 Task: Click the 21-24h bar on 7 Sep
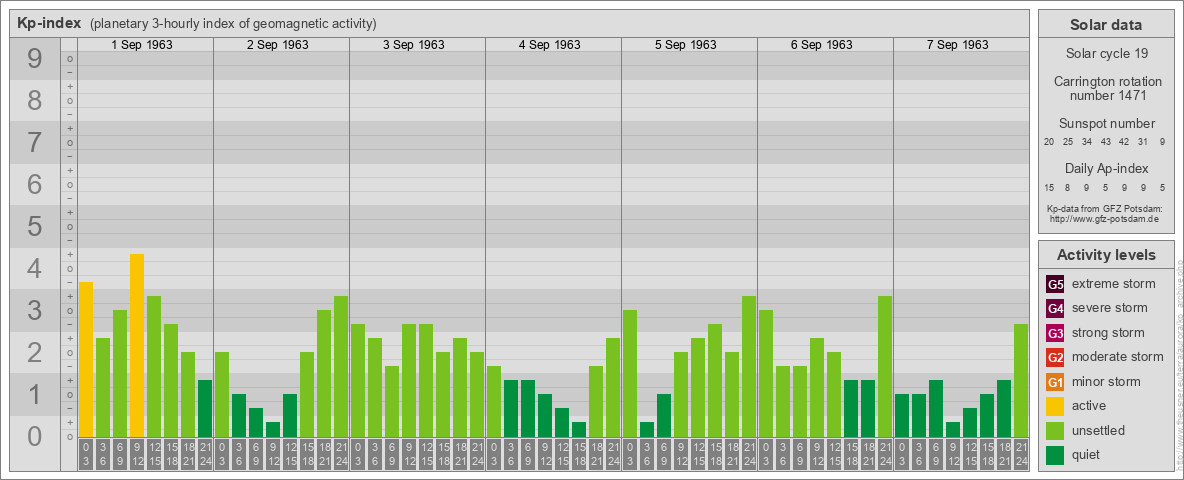click(1020, 380)
